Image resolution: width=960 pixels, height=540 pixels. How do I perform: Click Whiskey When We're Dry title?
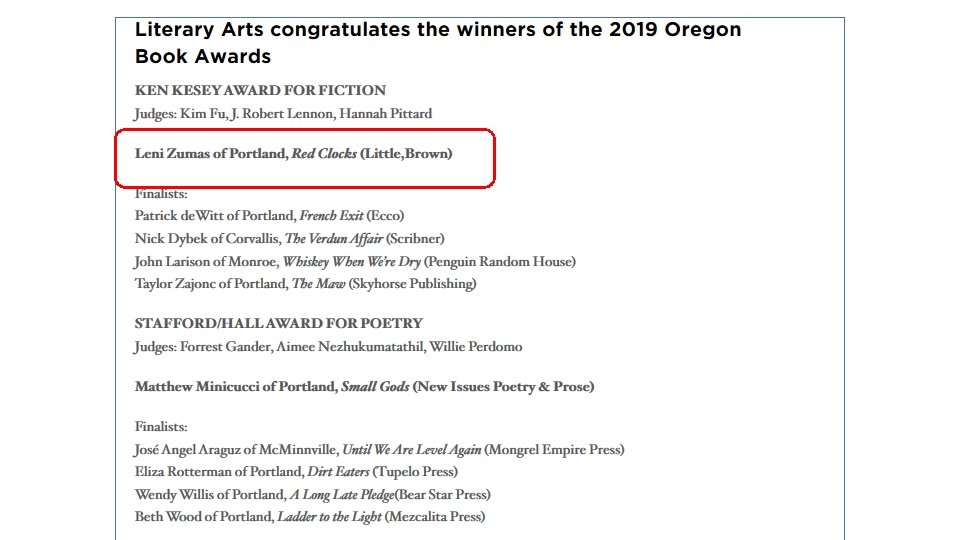pyautogui.click(x=351, y=262)
